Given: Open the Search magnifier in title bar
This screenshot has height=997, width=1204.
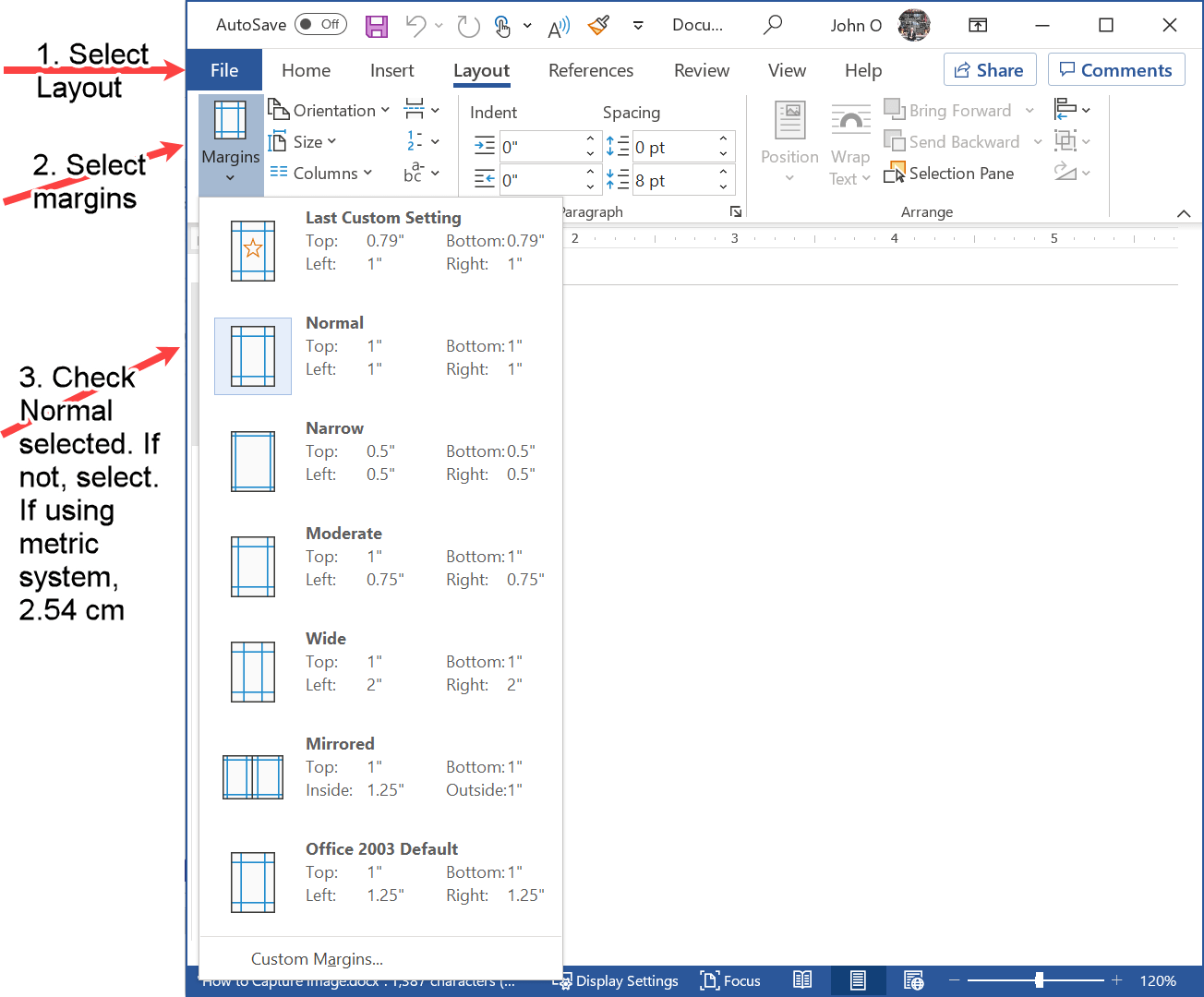Looking at the screenshot, I should click(773, 25).
